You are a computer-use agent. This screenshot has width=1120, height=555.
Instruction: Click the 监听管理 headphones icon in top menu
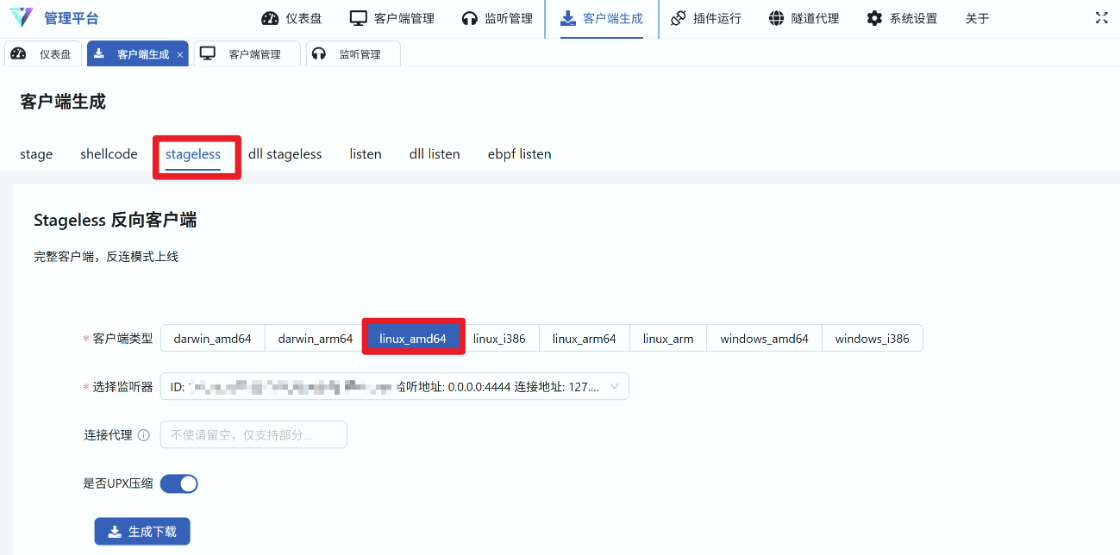click(x=469, y=19)
